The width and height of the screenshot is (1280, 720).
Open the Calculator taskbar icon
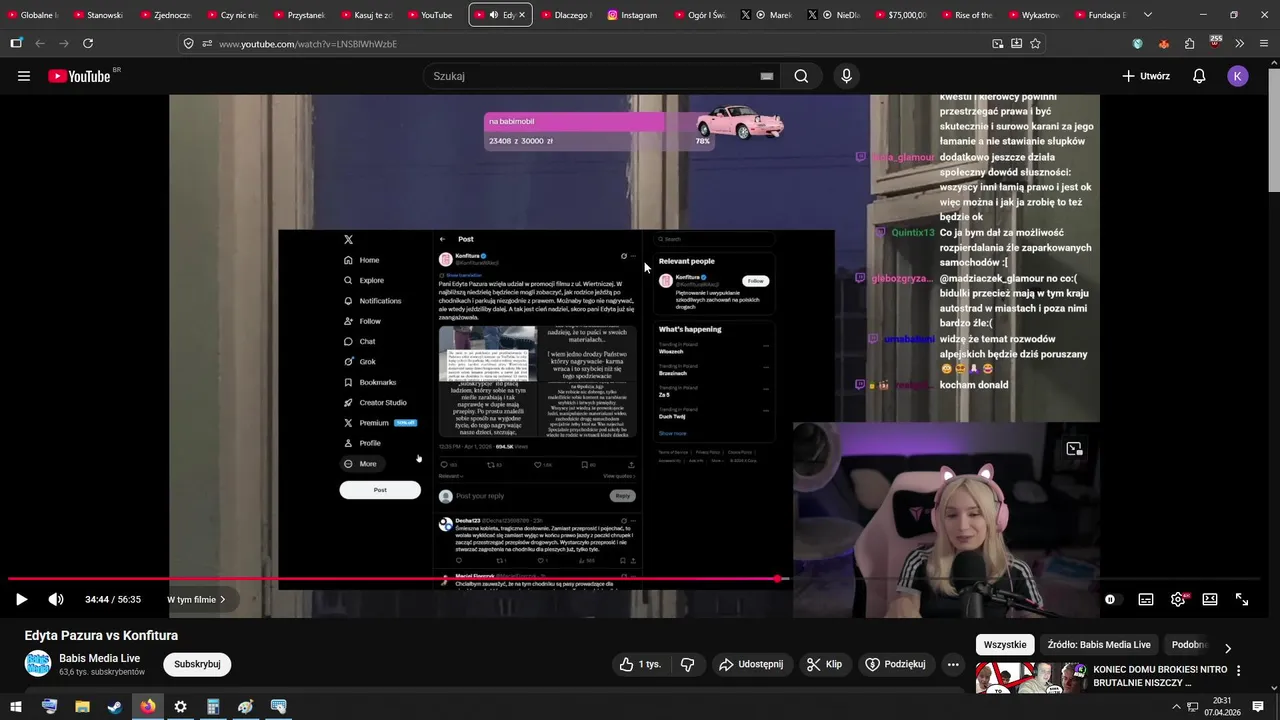(213, 706)
